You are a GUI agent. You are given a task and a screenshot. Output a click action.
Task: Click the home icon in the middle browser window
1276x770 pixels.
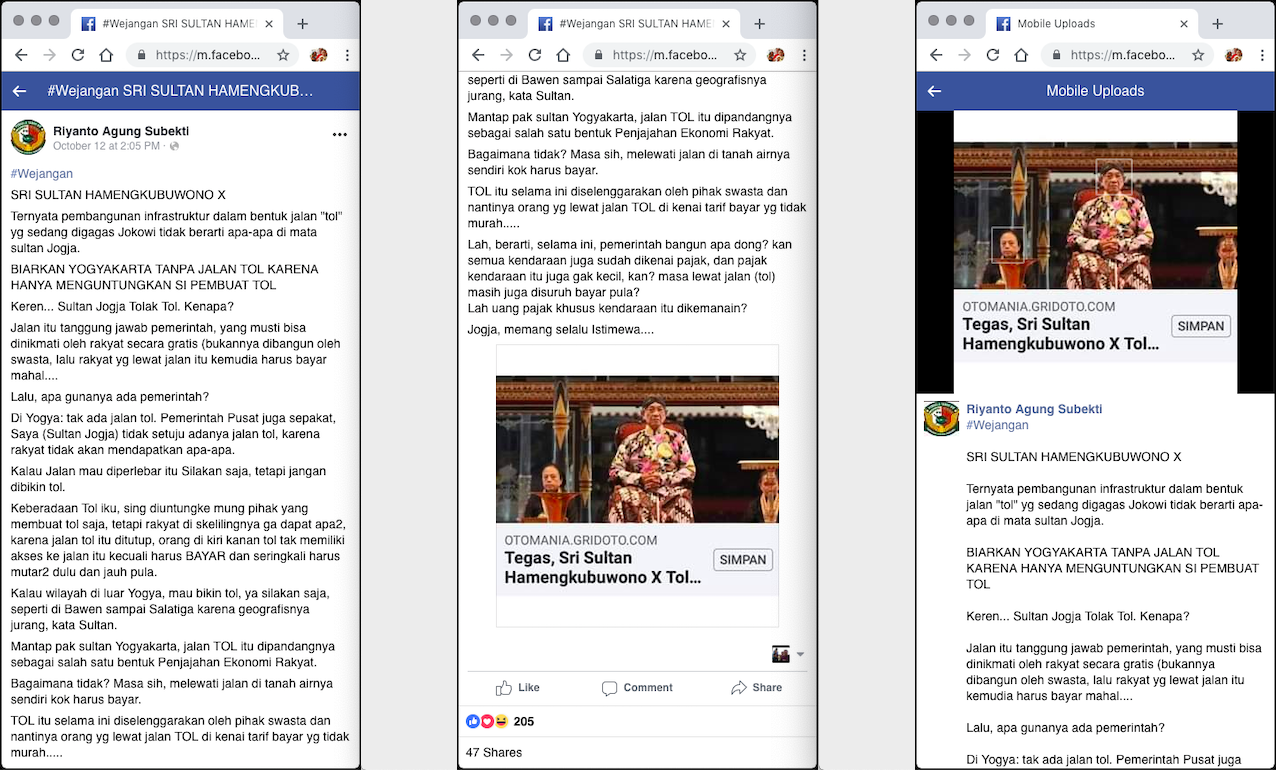click(563, 56)
